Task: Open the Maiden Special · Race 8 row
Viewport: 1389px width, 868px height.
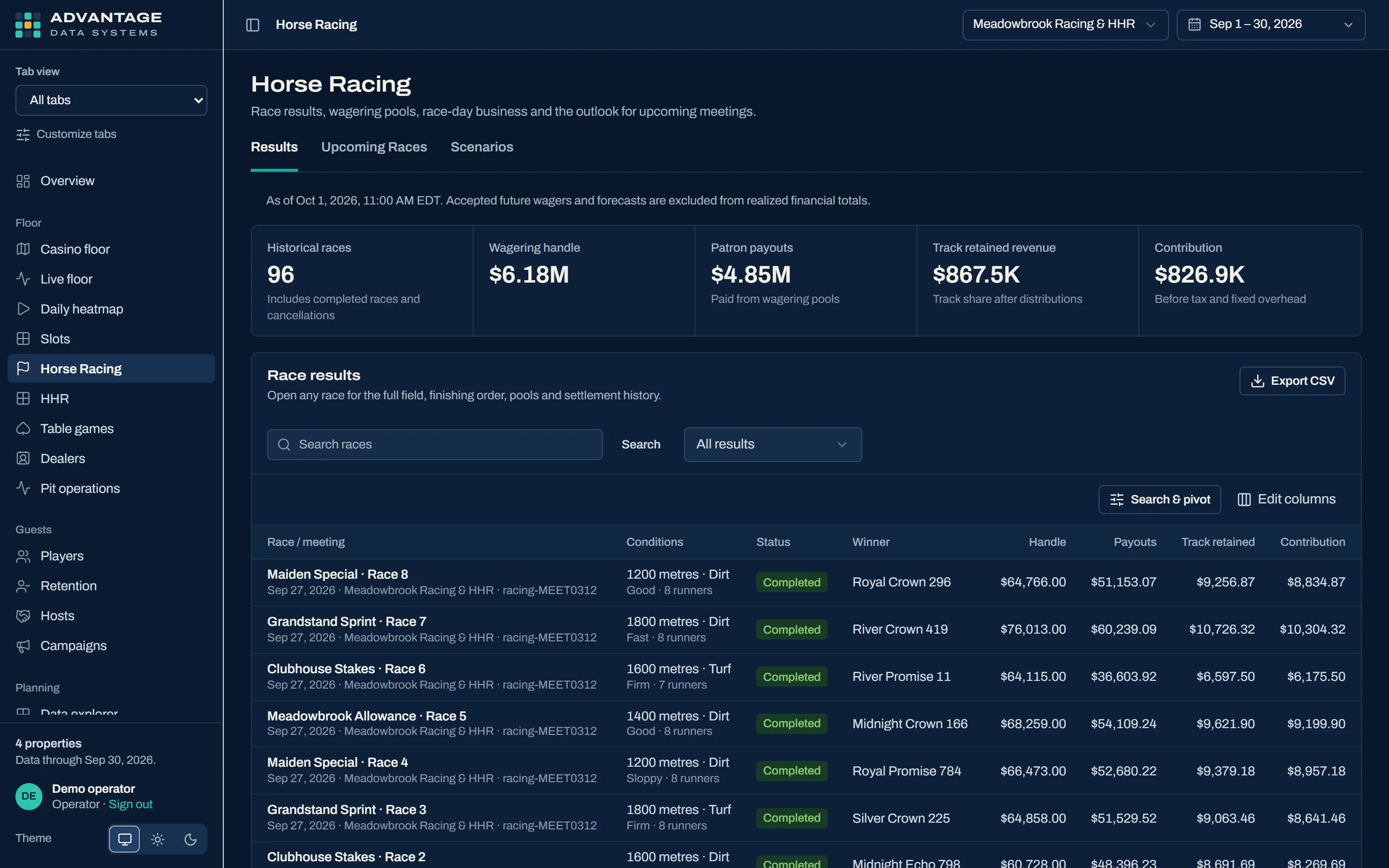Action: click(x=806, y=582)
